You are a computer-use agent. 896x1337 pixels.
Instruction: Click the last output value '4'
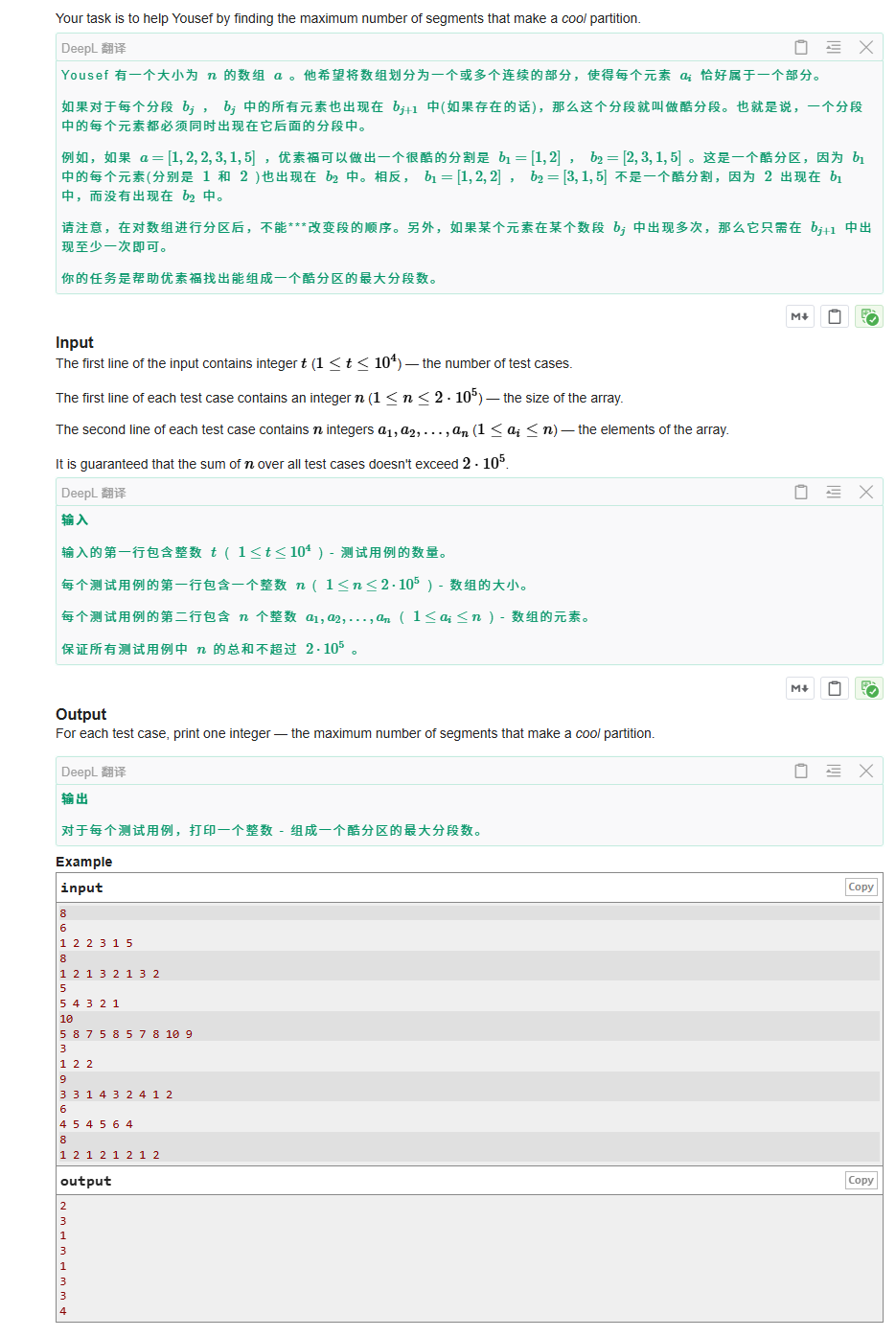(x=63, y=1311)
